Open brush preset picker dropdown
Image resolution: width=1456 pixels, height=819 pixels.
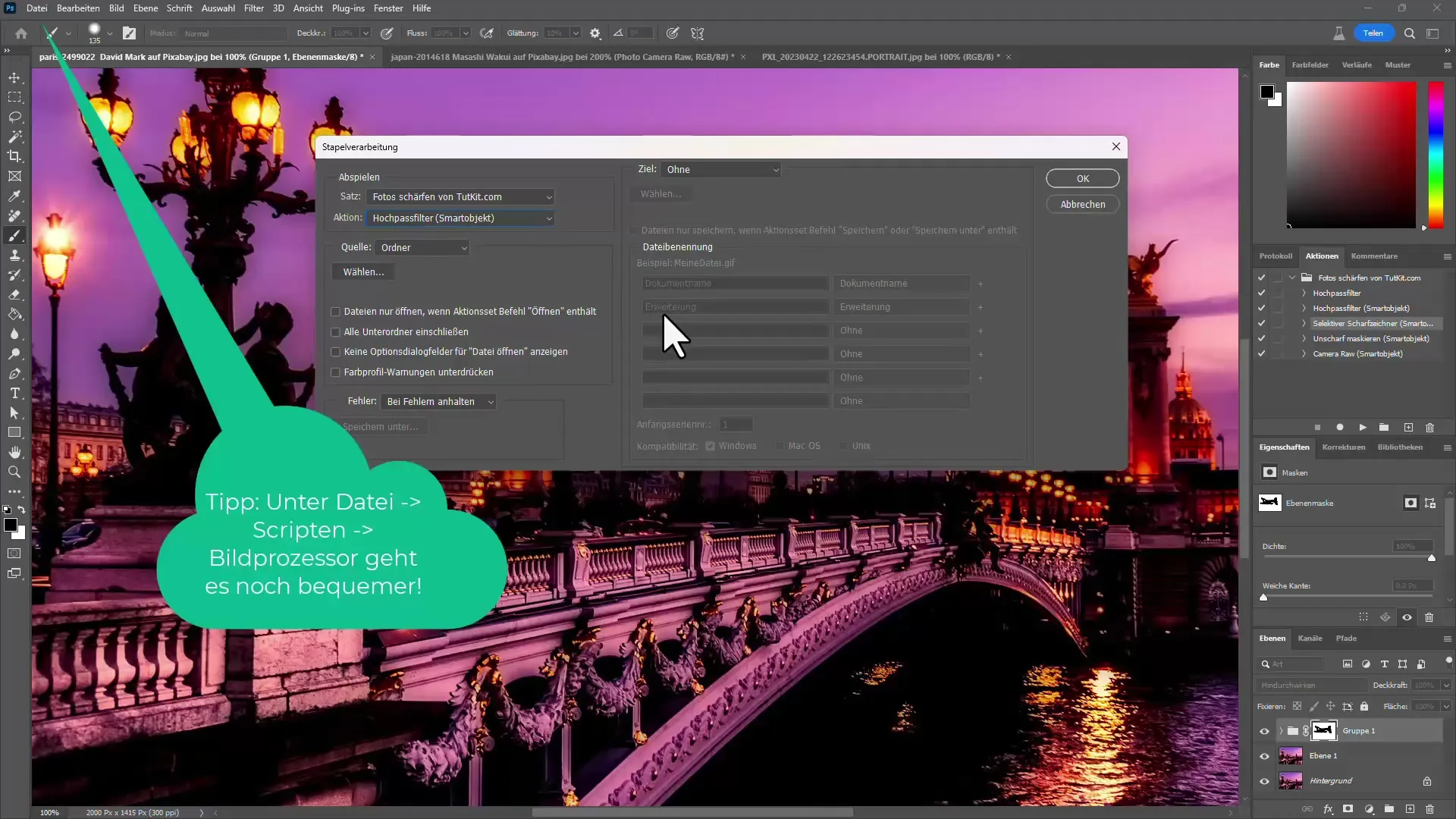click(x=109, y=33)
